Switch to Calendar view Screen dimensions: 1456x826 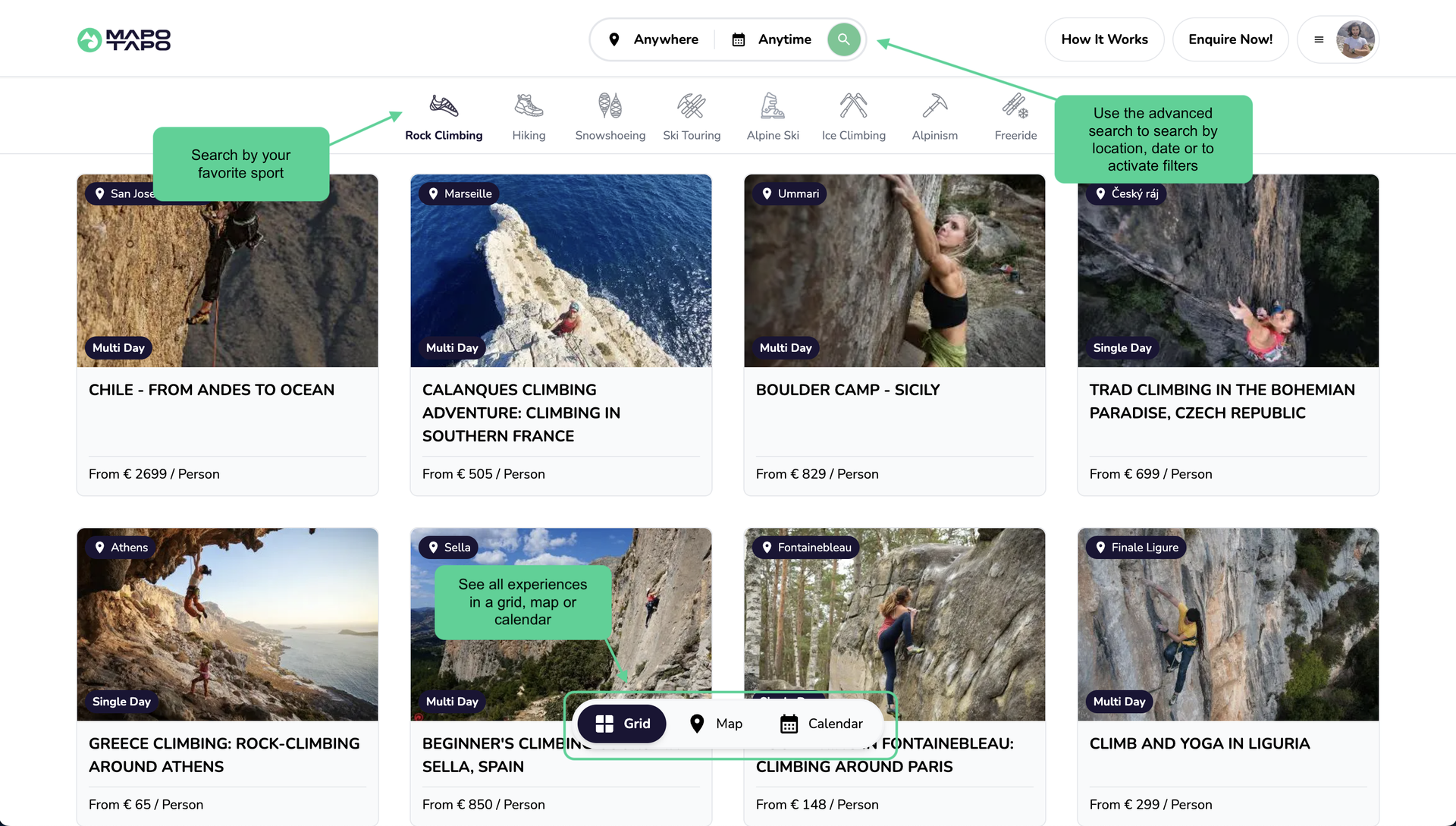point(821,724)
